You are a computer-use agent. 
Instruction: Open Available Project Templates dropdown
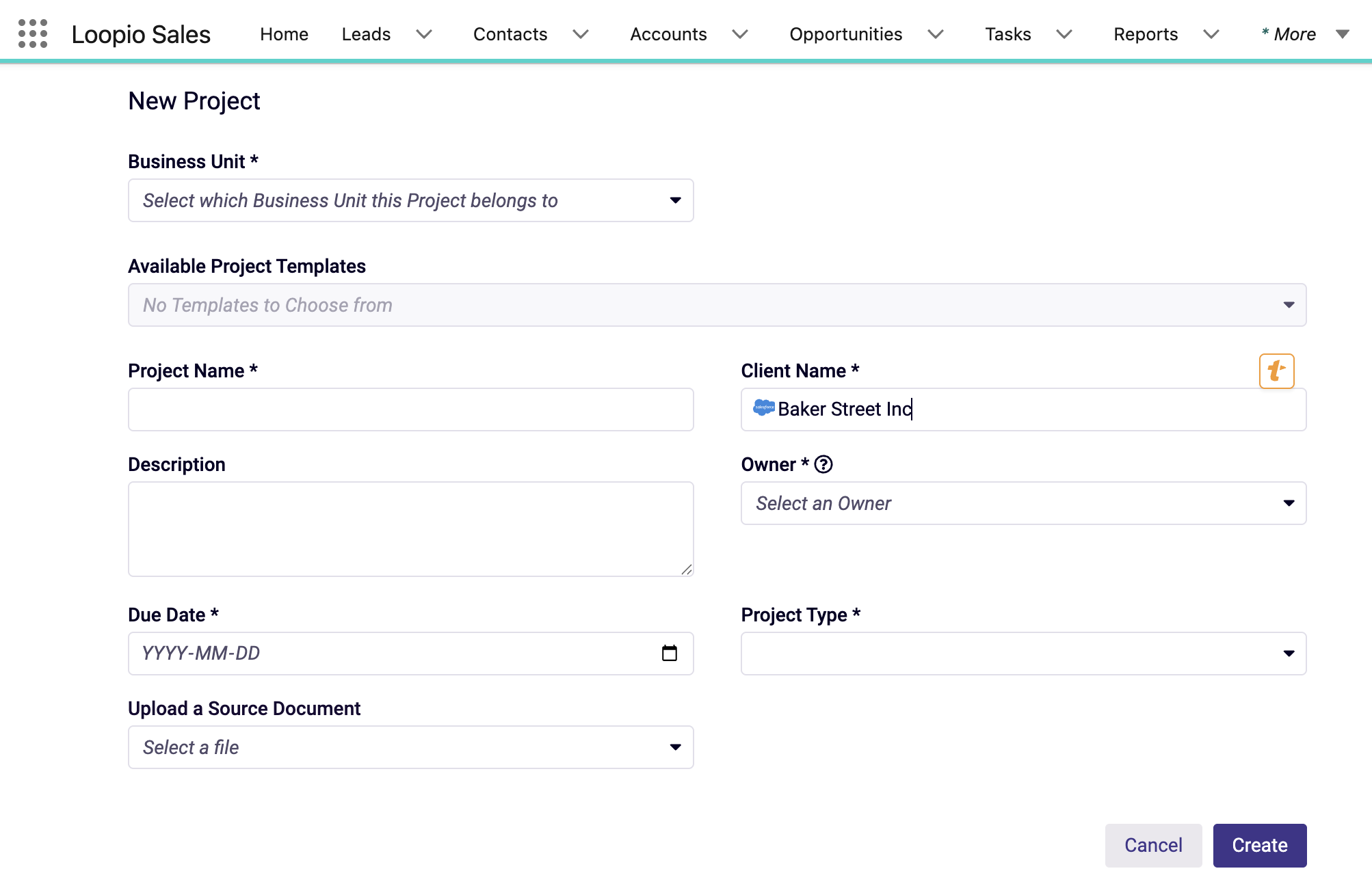click(x=717, y=305)
